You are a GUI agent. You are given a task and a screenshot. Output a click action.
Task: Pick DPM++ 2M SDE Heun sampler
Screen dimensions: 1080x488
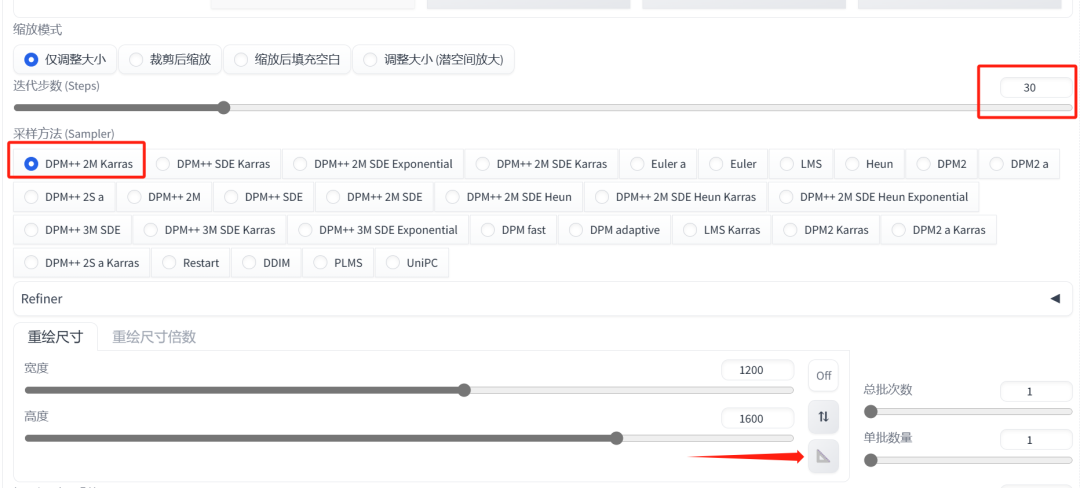(x=508, y=197)
